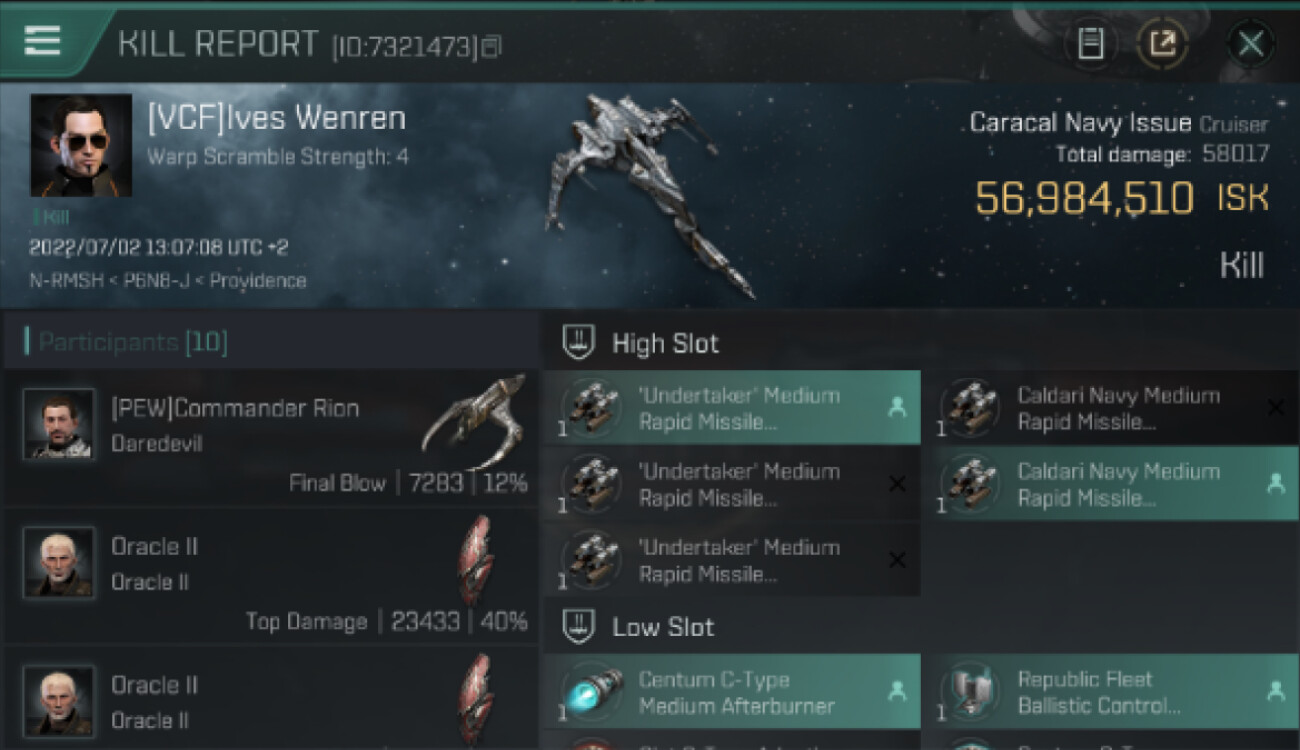
Task: Open the Daredevil ship icon
Action: (x=475, y=420)
